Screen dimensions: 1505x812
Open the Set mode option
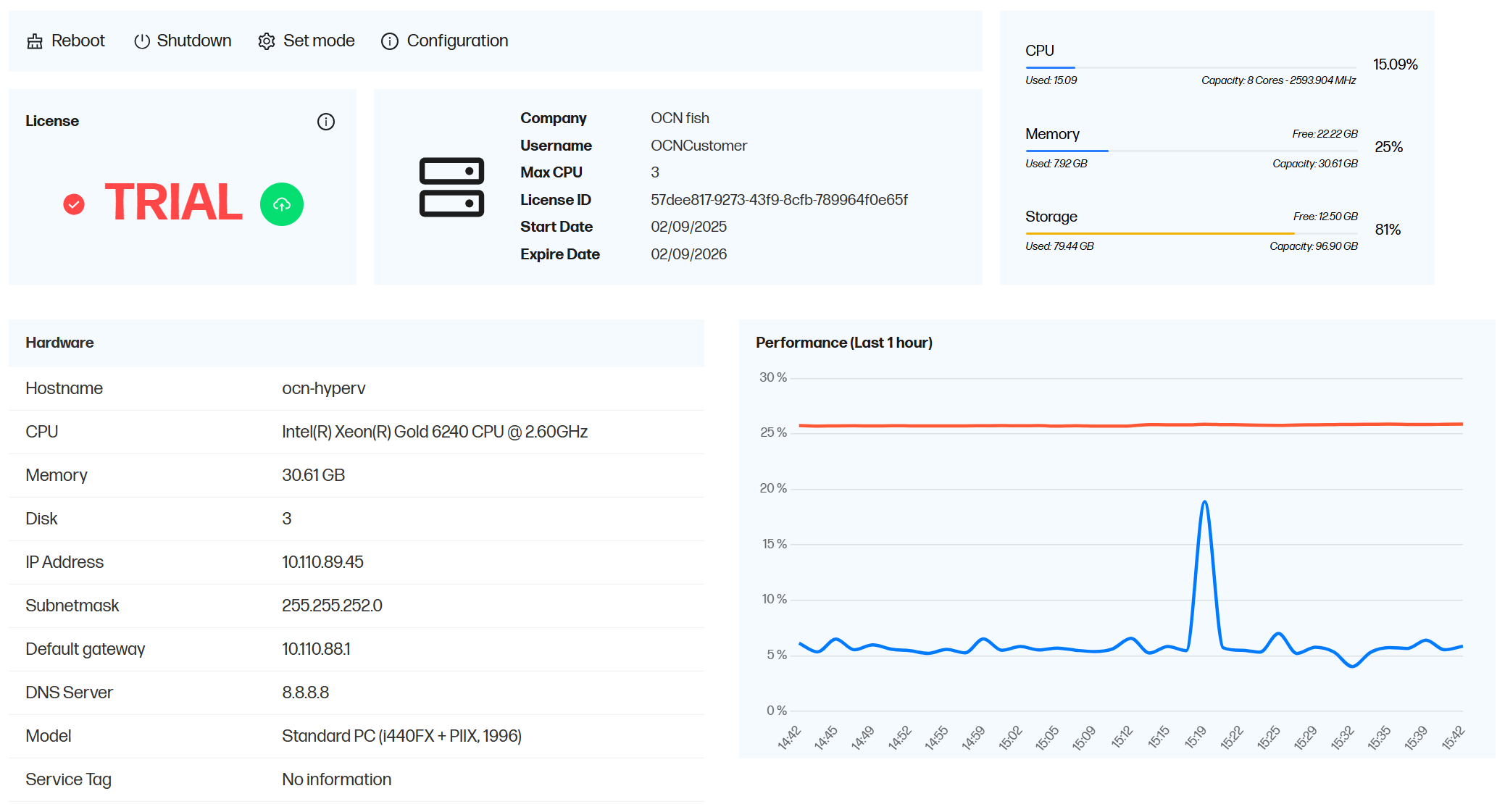coord(319,41)
